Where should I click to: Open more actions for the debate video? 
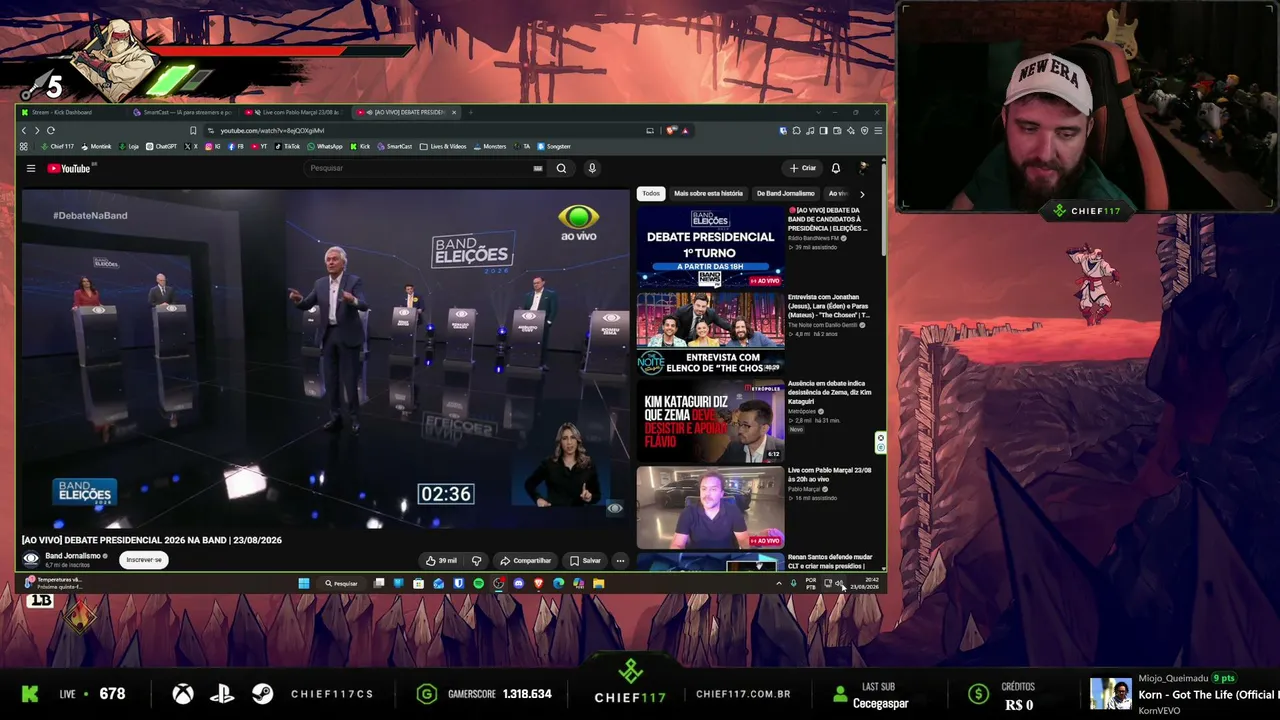[620, 560]
